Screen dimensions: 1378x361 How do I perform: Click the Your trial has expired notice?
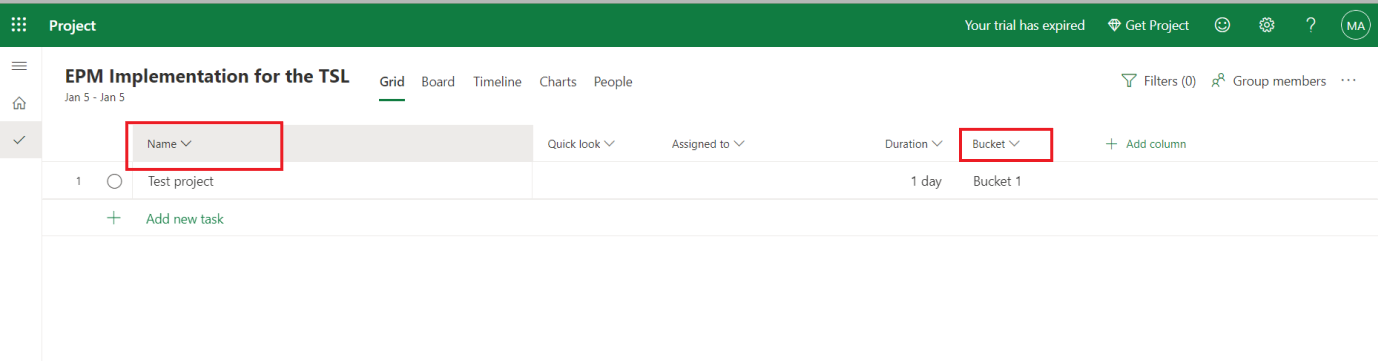1025,26
